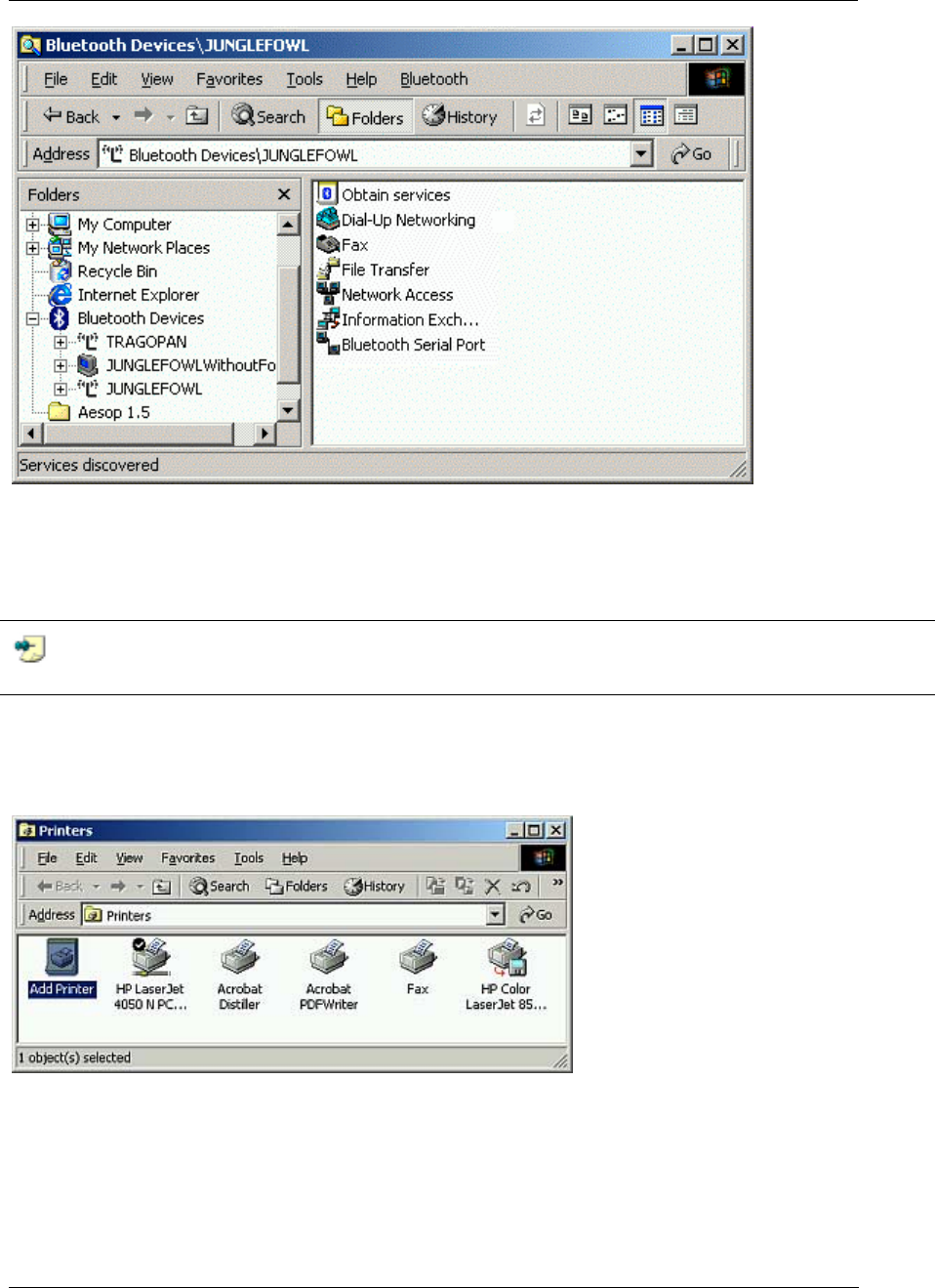Select the Acrobat PDFWriter printer

click(329, 975)
